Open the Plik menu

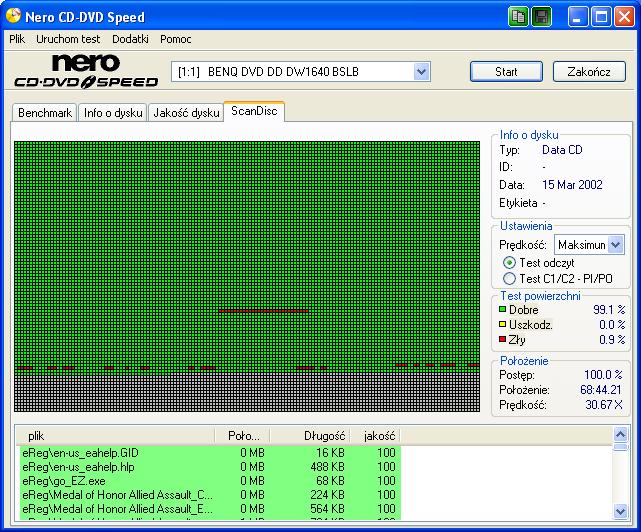click(x=17, y=39)
